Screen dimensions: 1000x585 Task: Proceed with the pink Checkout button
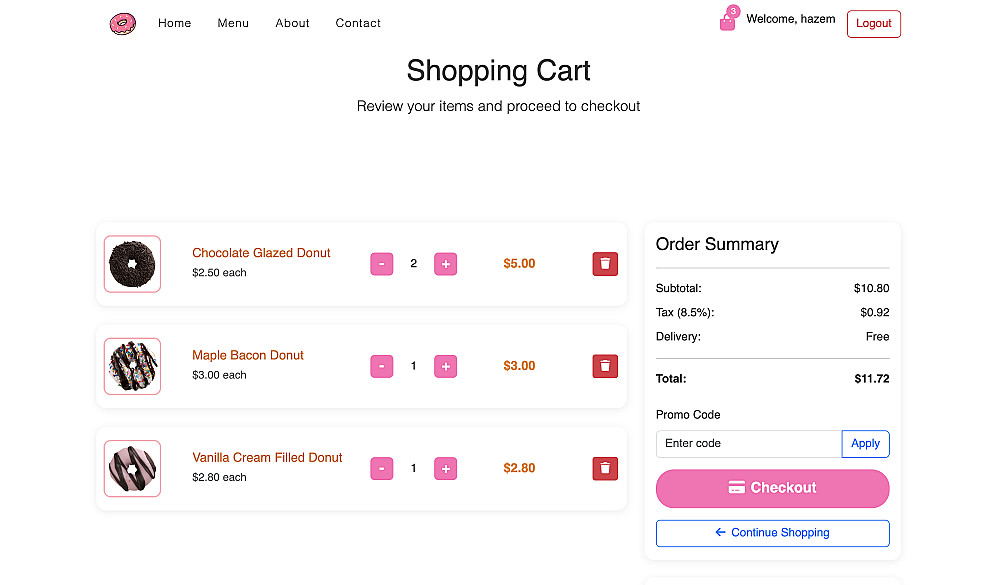tap(772, 488)
